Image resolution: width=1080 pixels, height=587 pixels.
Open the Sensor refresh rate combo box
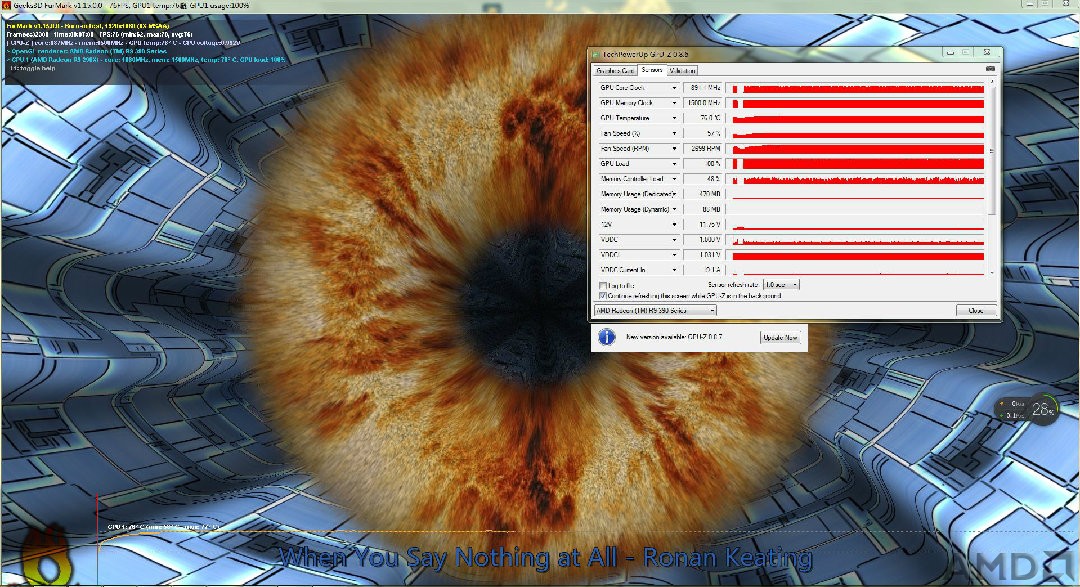tap(781, 285)
